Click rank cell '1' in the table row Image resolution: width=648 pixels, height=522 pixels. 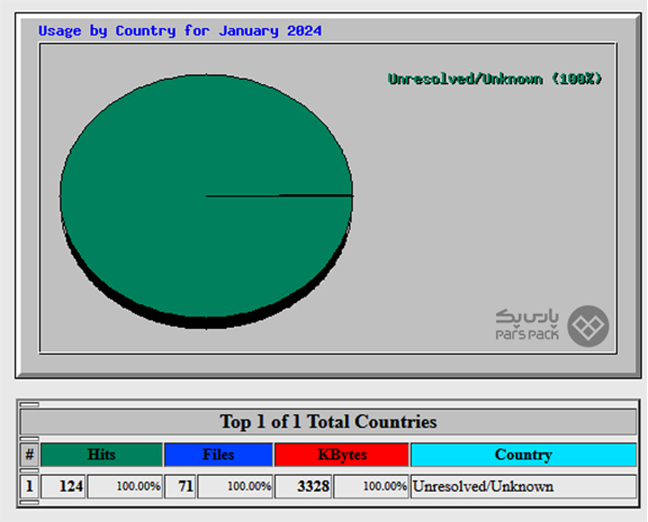point(29,486)
